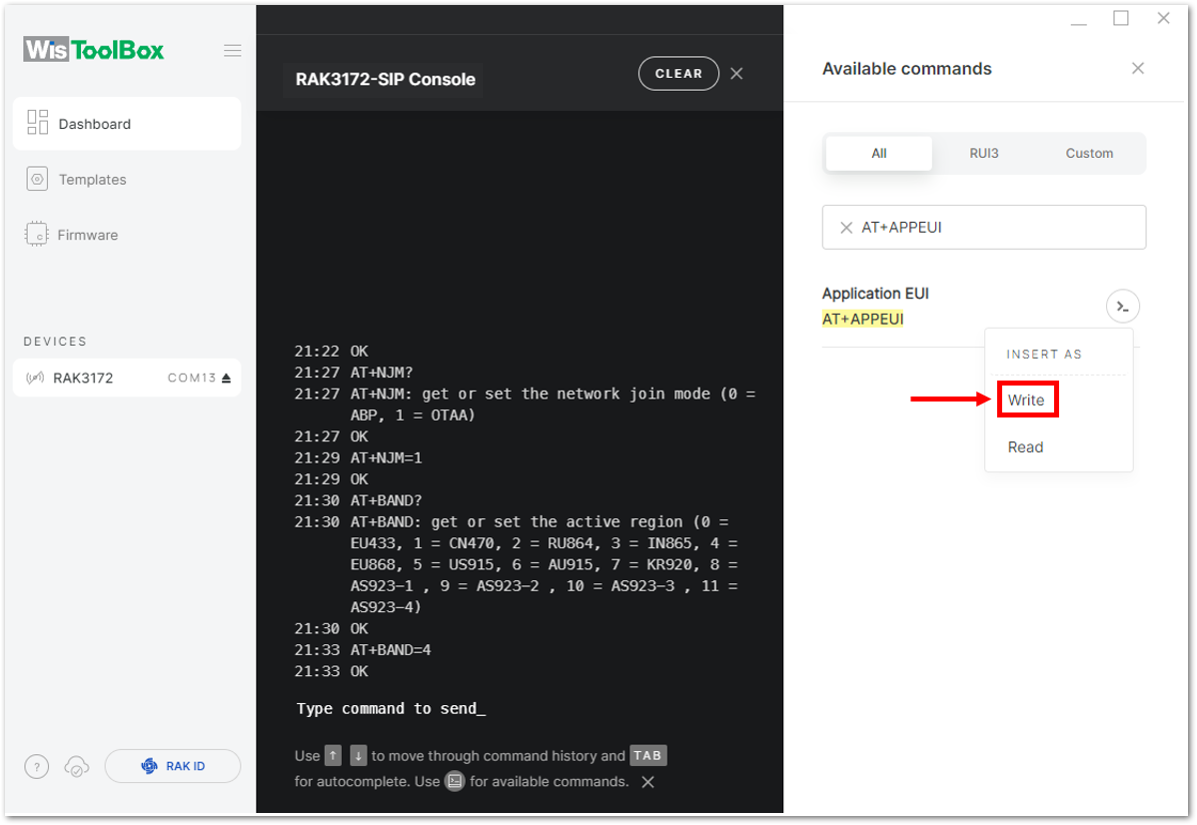Screen dimensions: 1197x825
Task: Click the cloud sync status icon
Action: pos(76,766)
